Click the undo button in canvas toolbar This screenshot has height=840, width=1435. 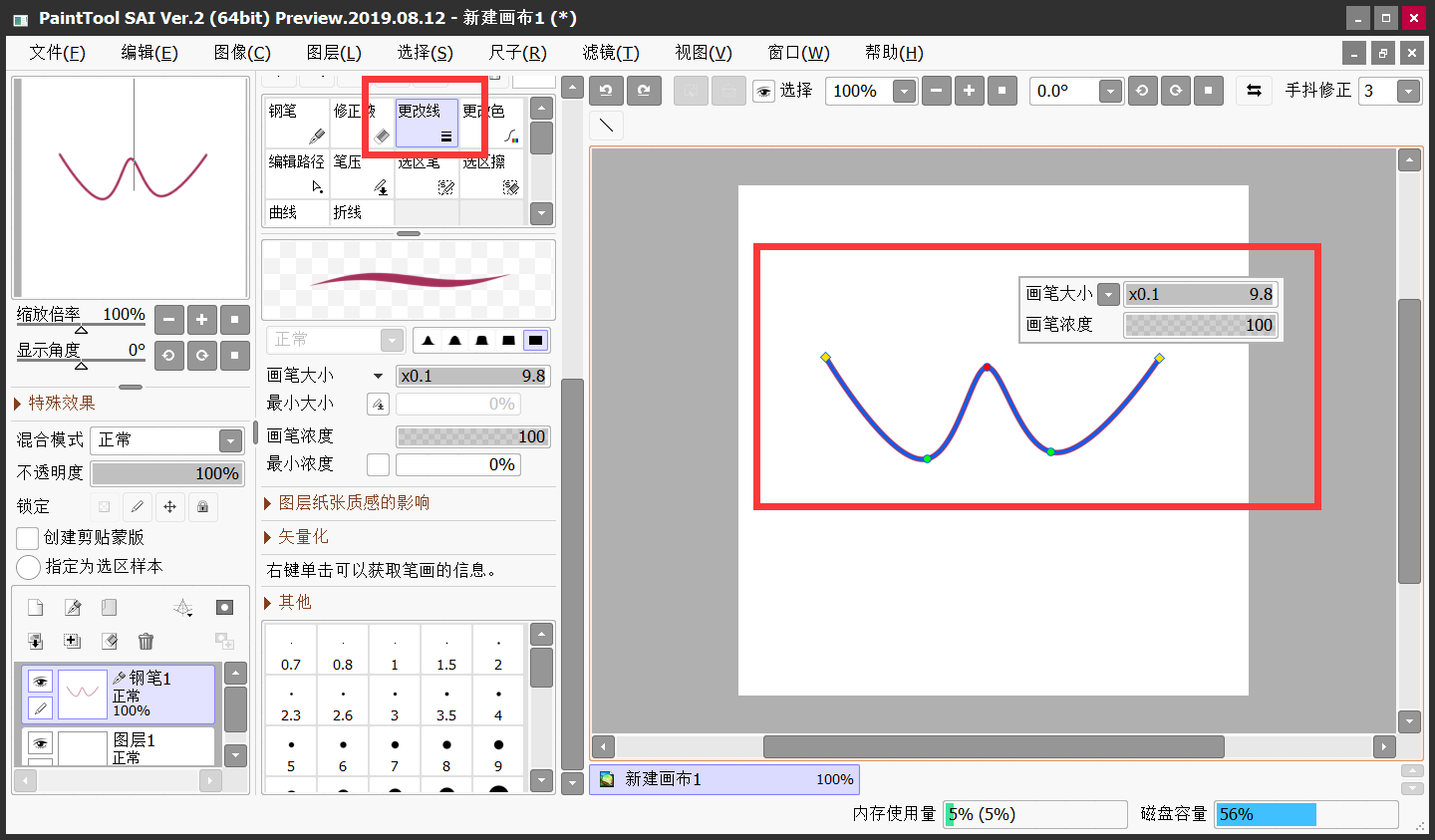click(x=606, y=91)
